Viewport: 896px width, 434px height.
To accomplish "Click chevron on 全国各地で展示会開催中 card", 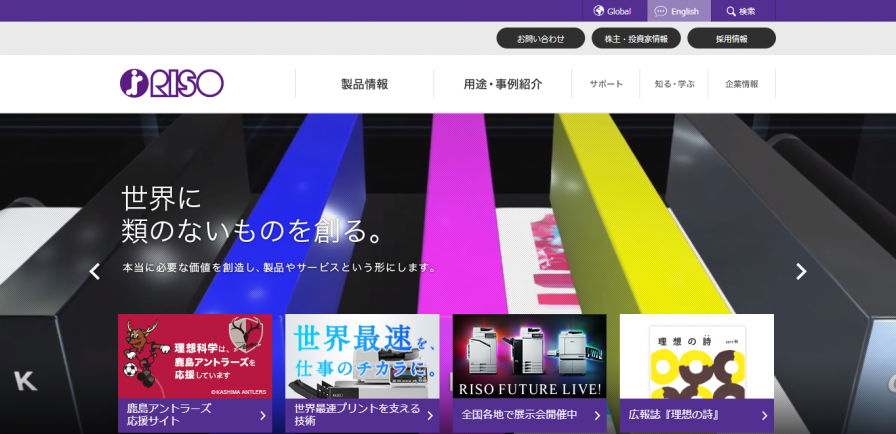I will coord(597,416).
